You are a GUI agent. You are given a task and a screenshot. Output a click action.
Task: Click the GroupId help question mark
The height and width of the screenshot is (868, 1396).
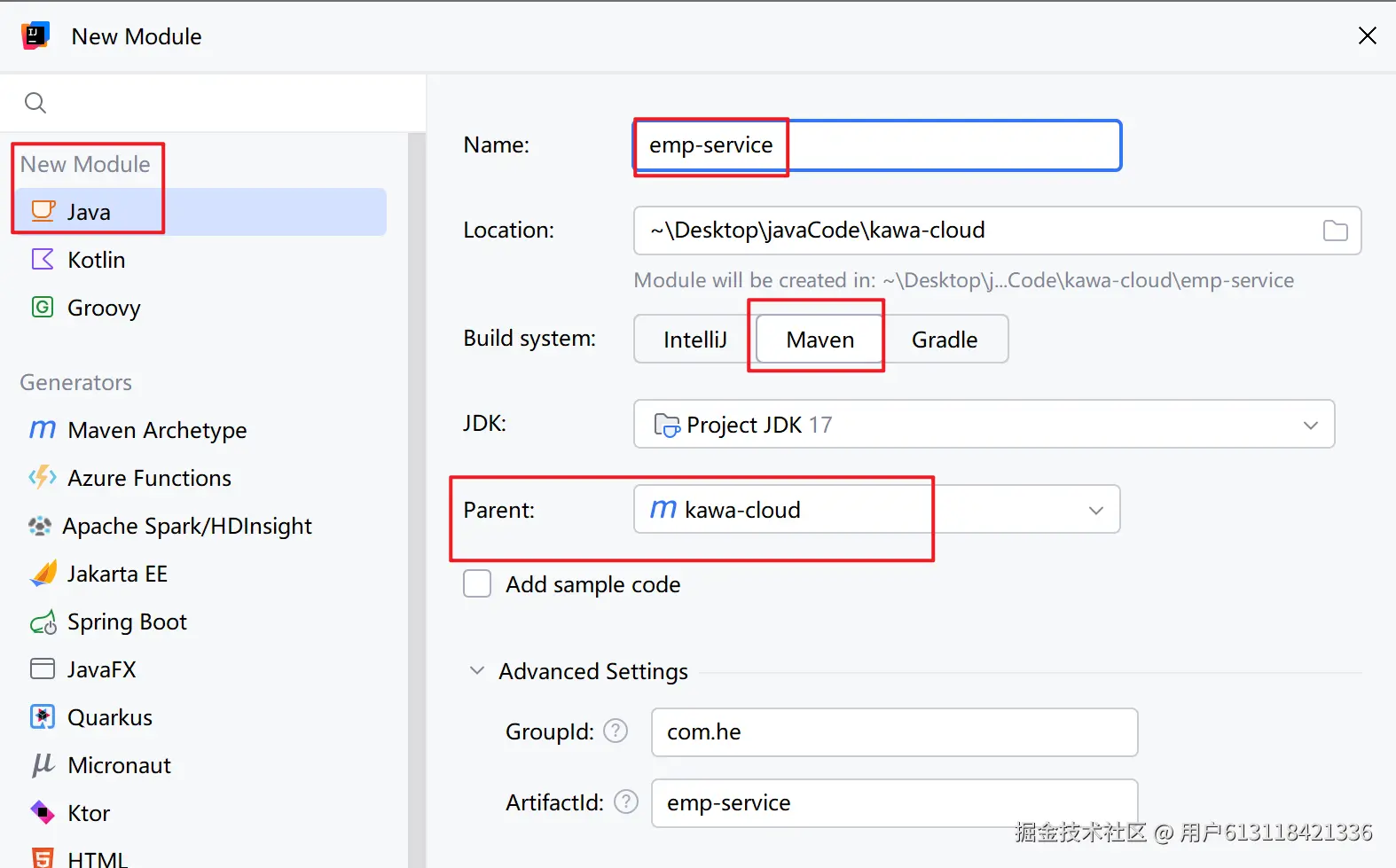coord(616,731)
